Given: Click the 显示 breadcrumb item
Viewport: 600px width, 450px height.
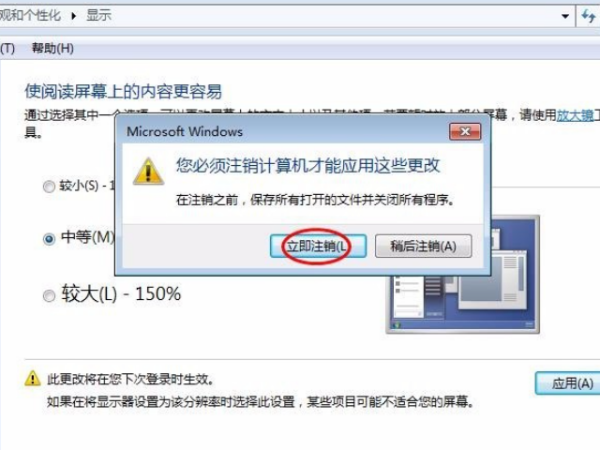Looking at the screenshot, I should pos(99,16).
